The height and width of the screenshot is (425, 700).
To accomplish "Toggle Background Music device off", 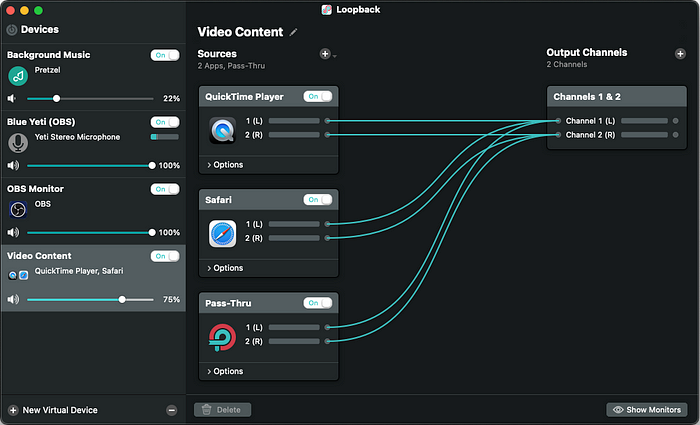I will click(x=165, y=55).
